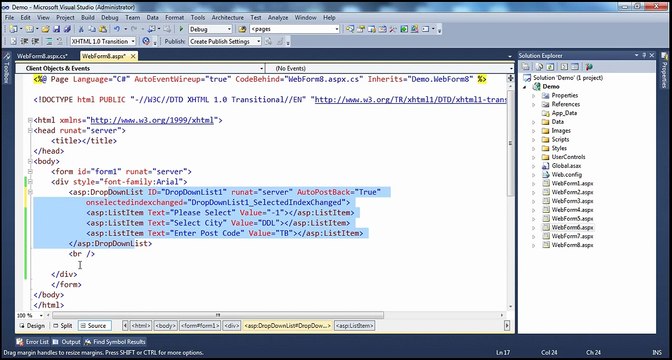
Task: Close the WebForm8.aspx tab with X
Action: (x=133, y=56)
